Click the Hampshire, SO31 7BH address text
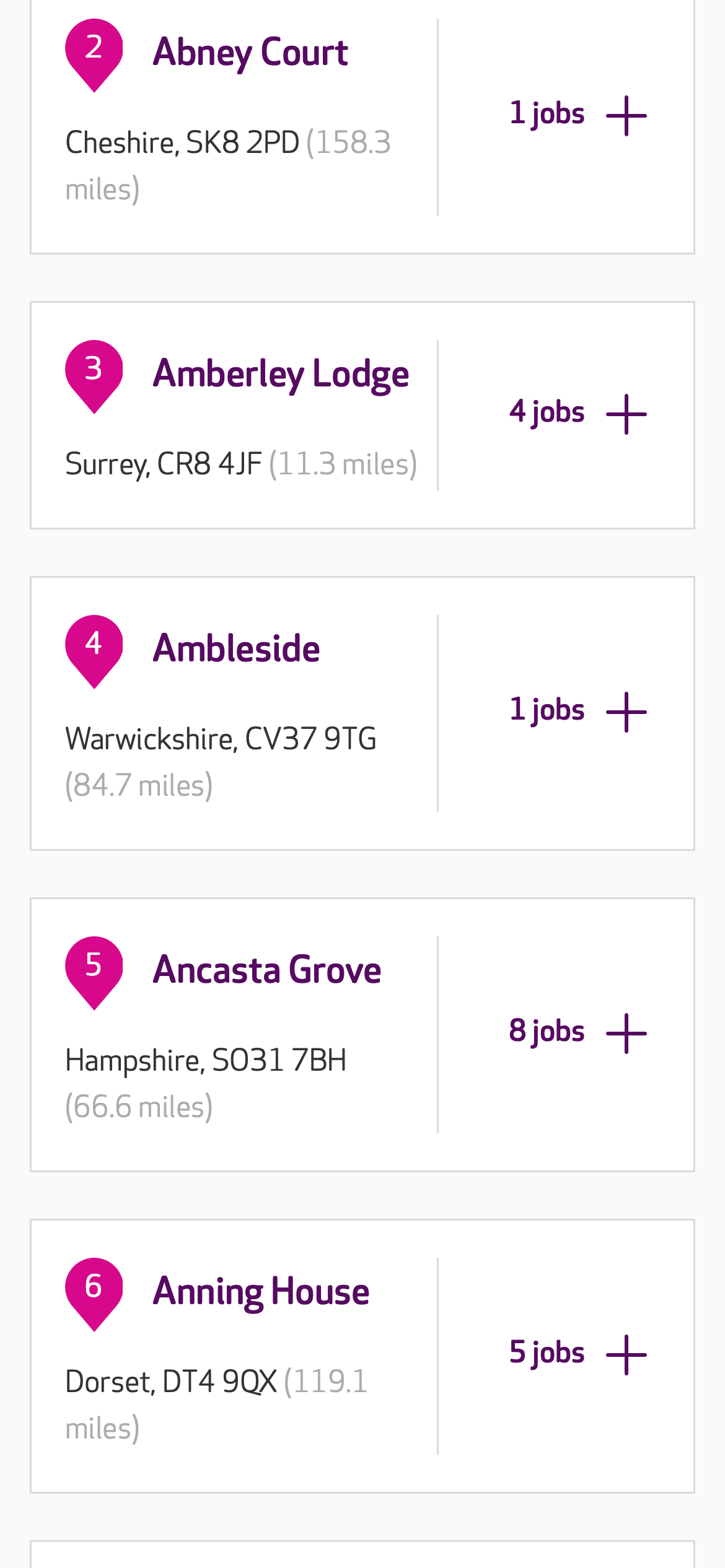The height and width of the screenshot is (1568, 725). 206,1060
